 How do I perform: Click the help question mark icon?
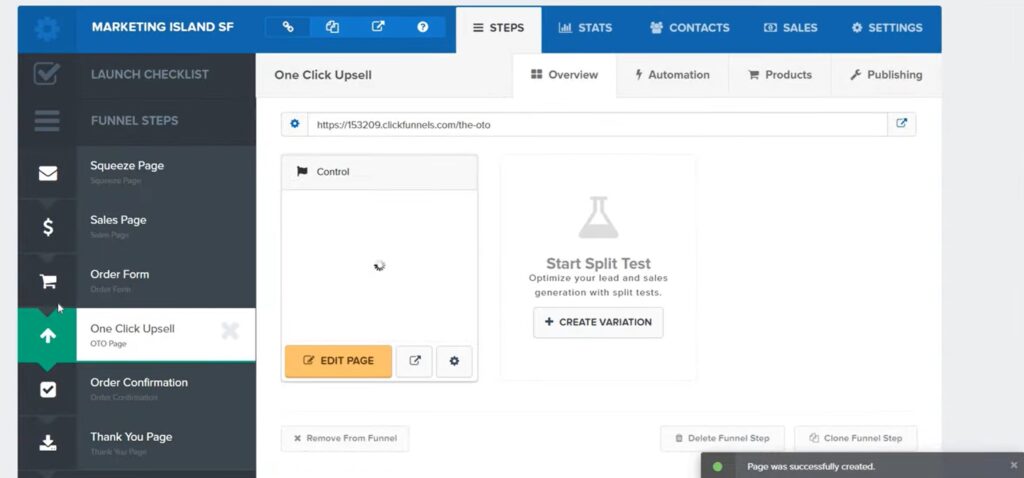click(423, 27)
